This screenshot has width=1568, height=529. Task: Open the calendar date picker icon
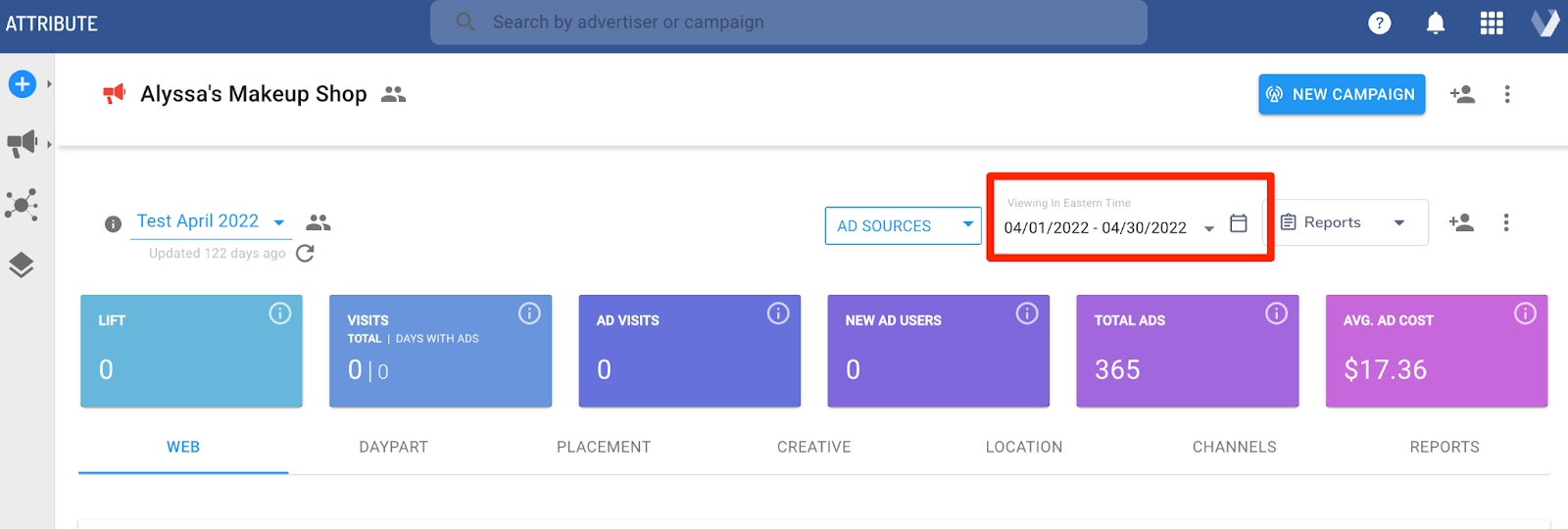tap(1239, 223)
